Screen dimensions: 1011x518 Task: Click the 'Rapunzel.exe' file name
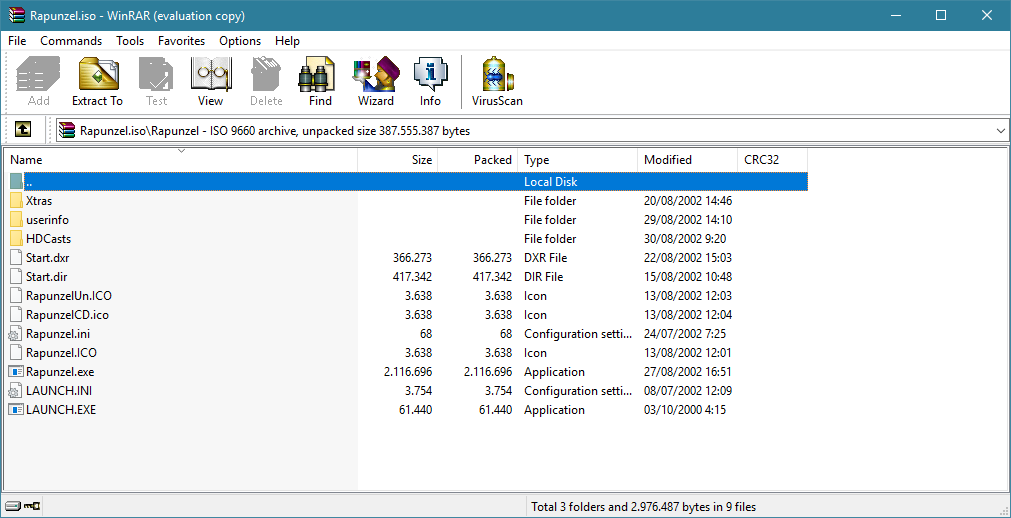point(60,372)
